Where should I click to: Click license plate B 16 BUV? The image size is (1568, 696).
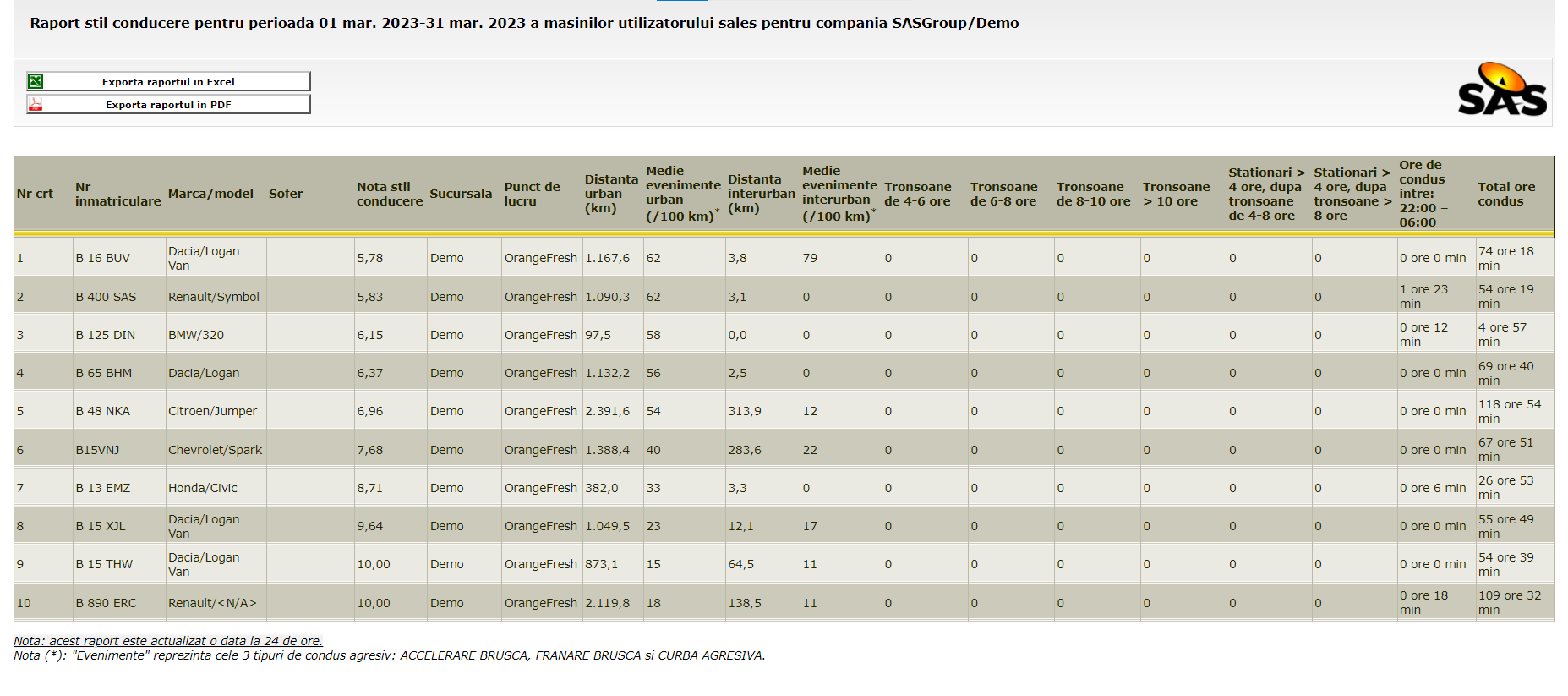103,258
